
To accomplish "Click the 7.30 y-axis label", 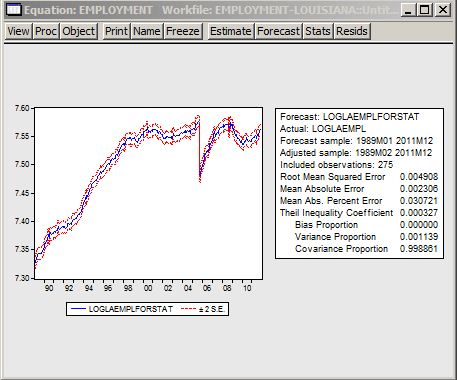I will point(22,278).
